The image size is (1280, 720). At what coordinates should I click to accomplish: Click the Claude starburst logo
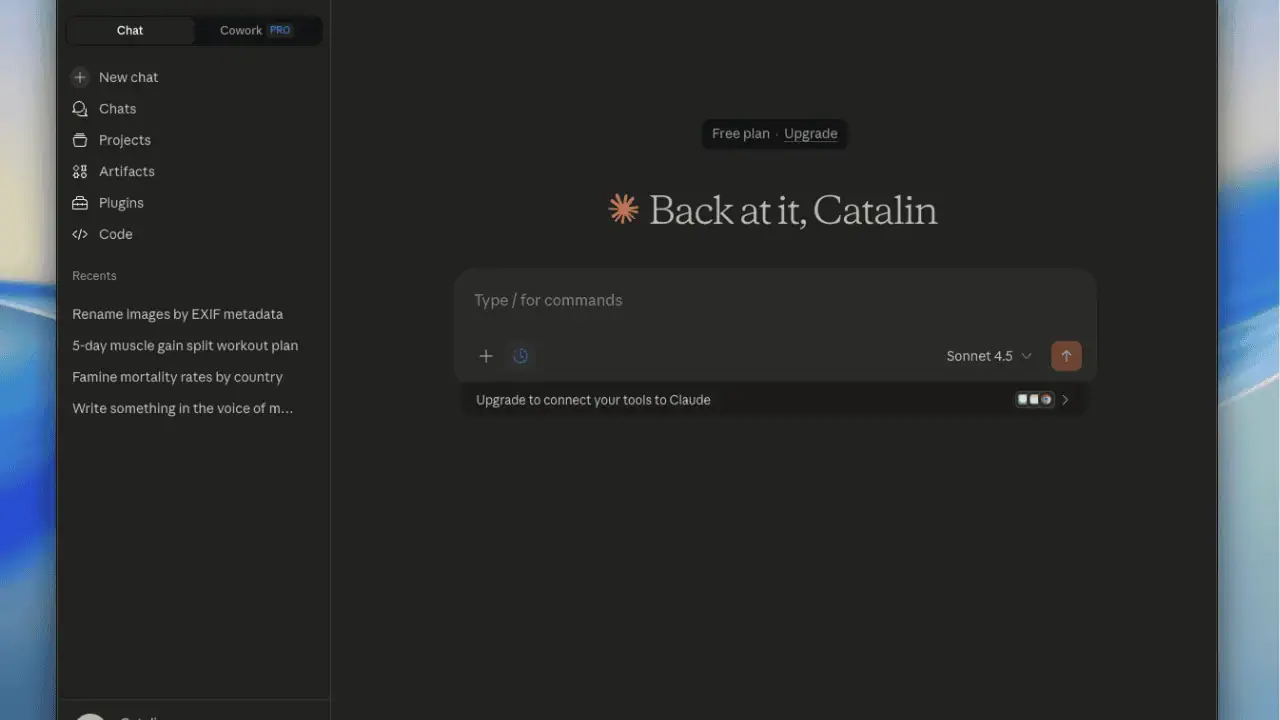pyautogui.click(x=624, y=209)
